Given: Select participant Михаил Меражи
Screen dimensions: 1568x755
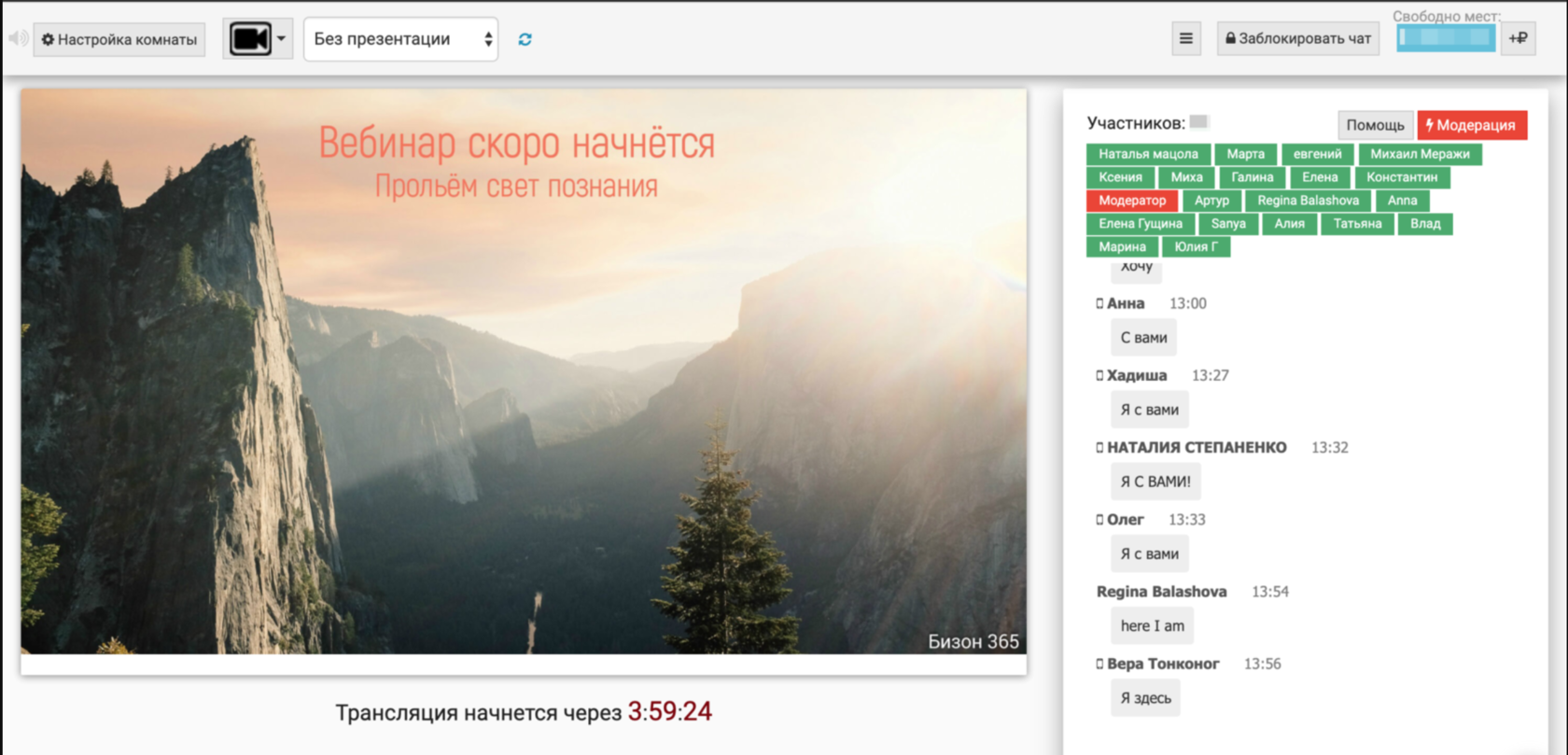Looking at the screenshot, I should pos(1420,154).
